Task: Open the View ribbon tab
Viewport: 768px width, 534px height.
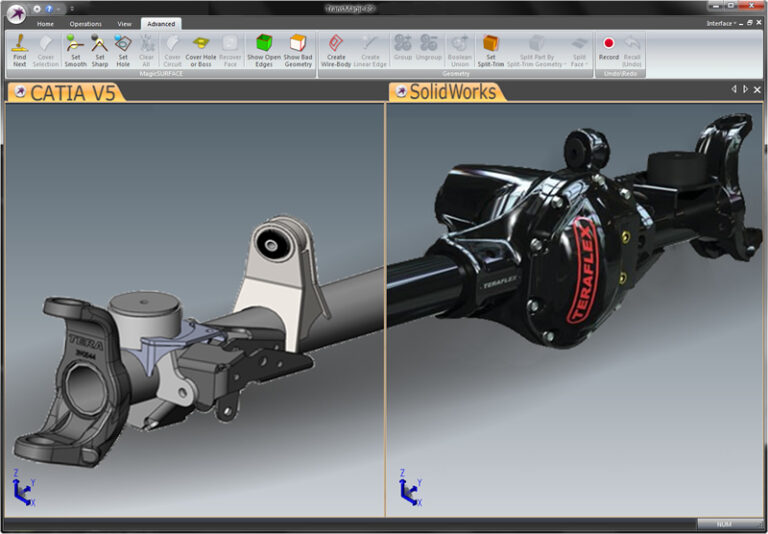Action: tap(124, 23)
